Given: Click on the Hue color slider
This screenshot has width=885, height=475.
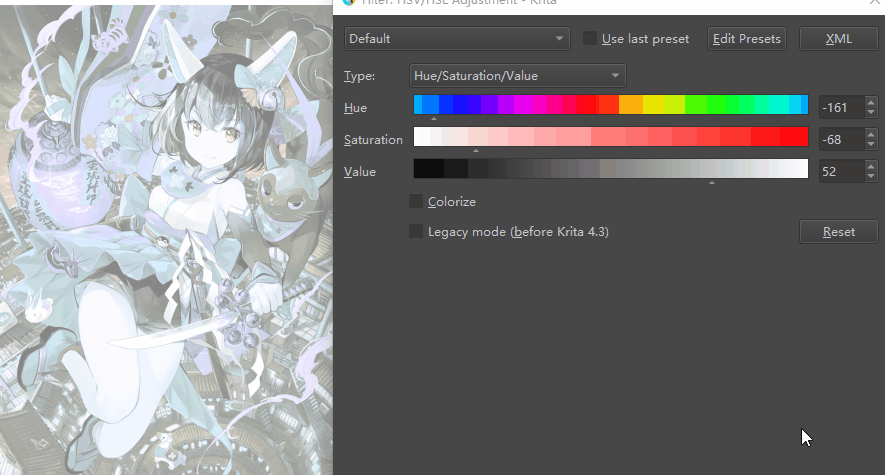Looking at the screenshot, I should coord(611,105).
